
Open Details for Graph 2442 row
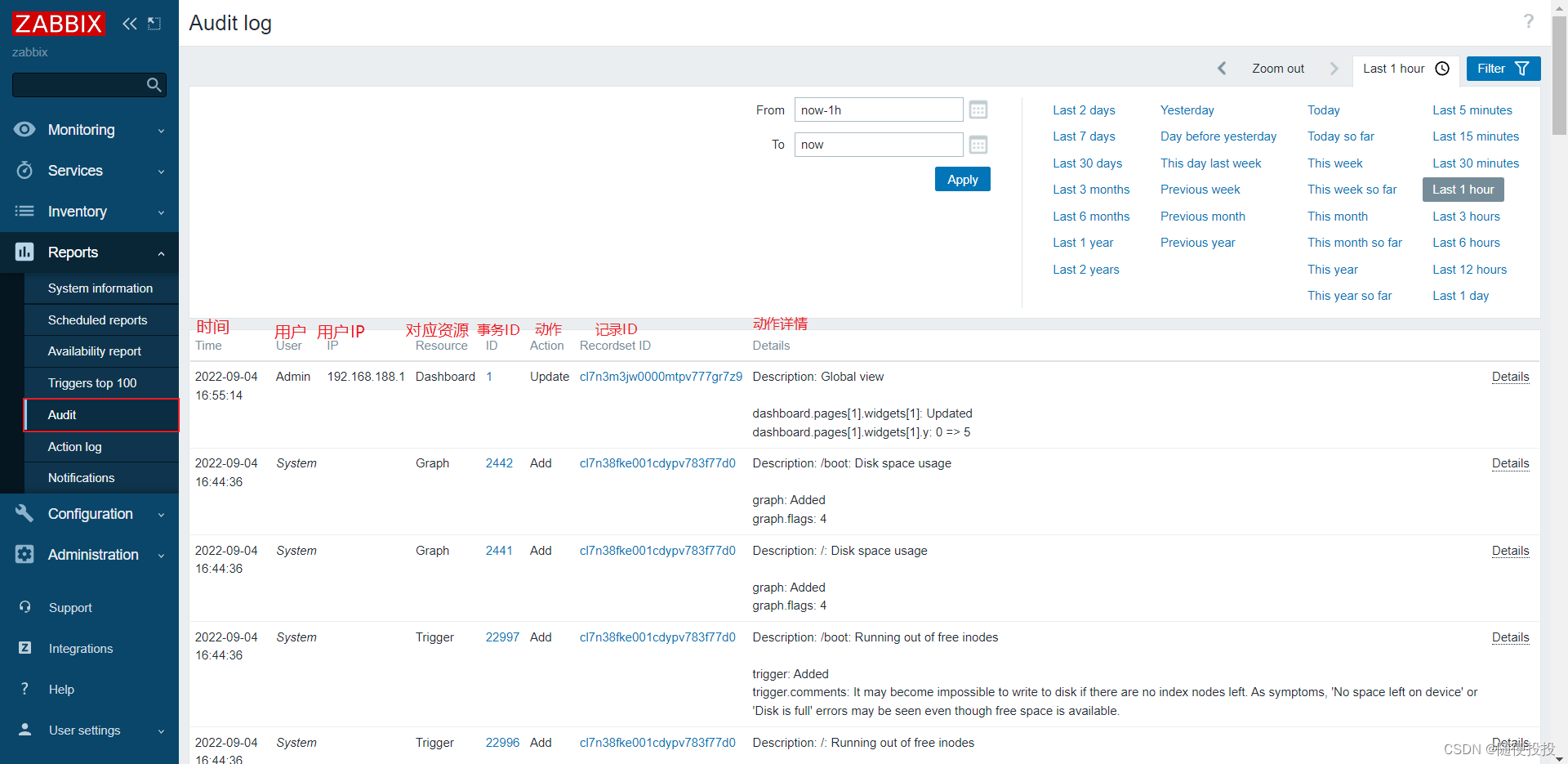[x=1510, y=463]
